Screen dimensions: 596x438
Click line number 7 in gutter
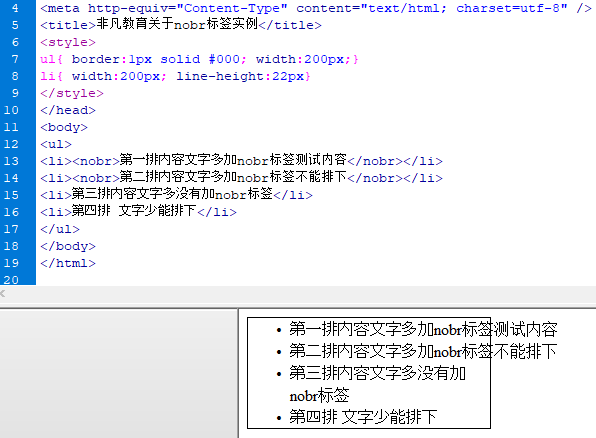(15, 59)
